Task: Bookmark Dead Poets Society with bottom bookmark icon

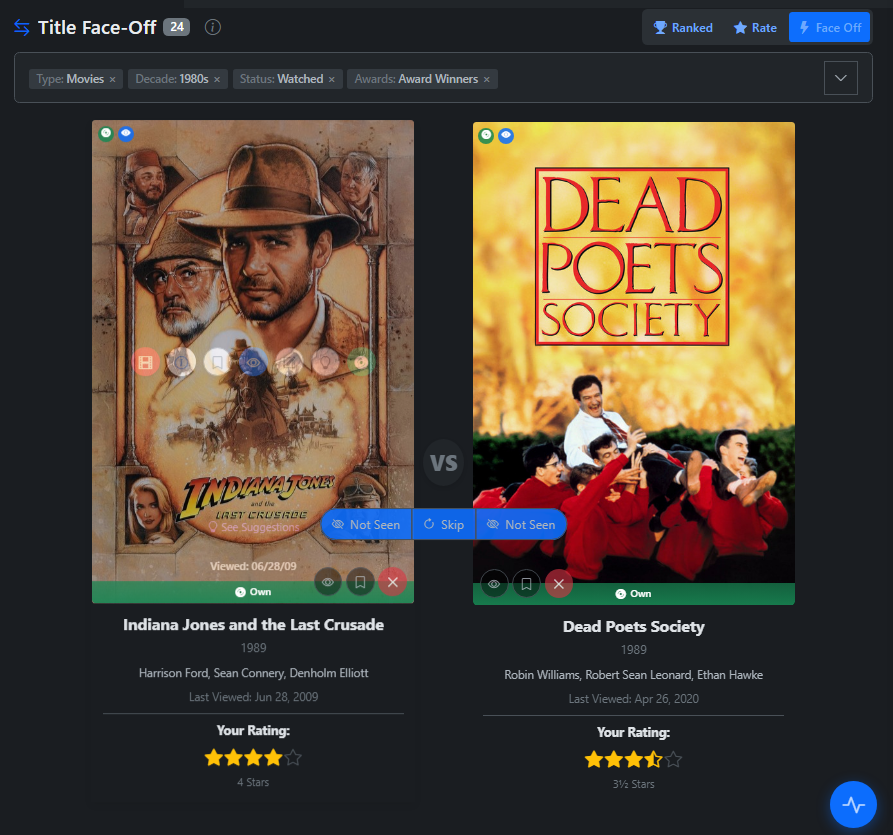Action: [526, 584]
